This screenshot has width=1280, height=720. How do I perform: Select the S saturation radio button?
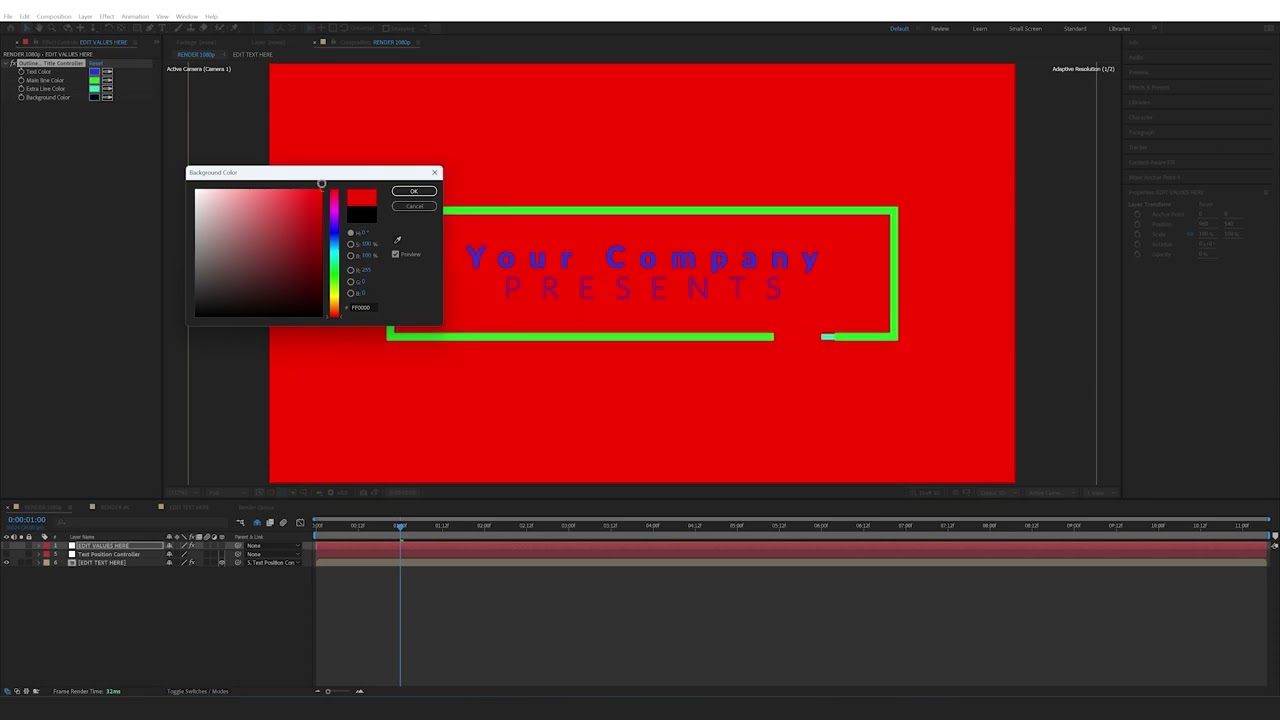coord(351,244)
